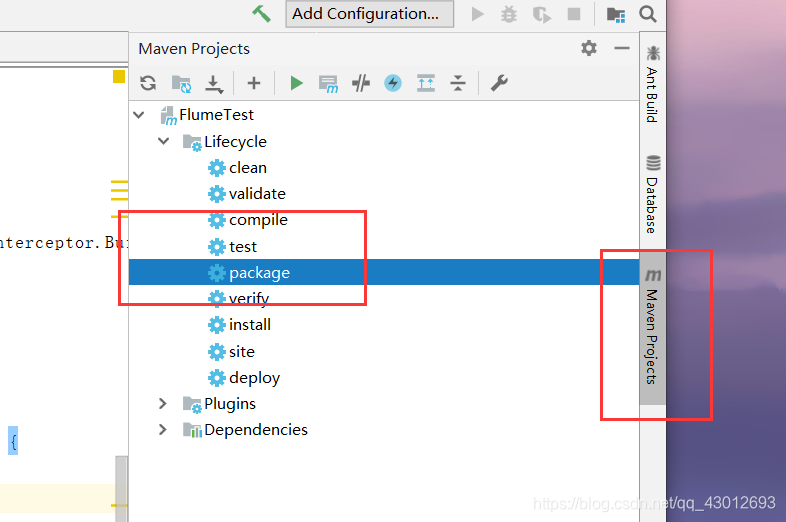Click the highlighted opening brace in editor

(x=13, y=441)
